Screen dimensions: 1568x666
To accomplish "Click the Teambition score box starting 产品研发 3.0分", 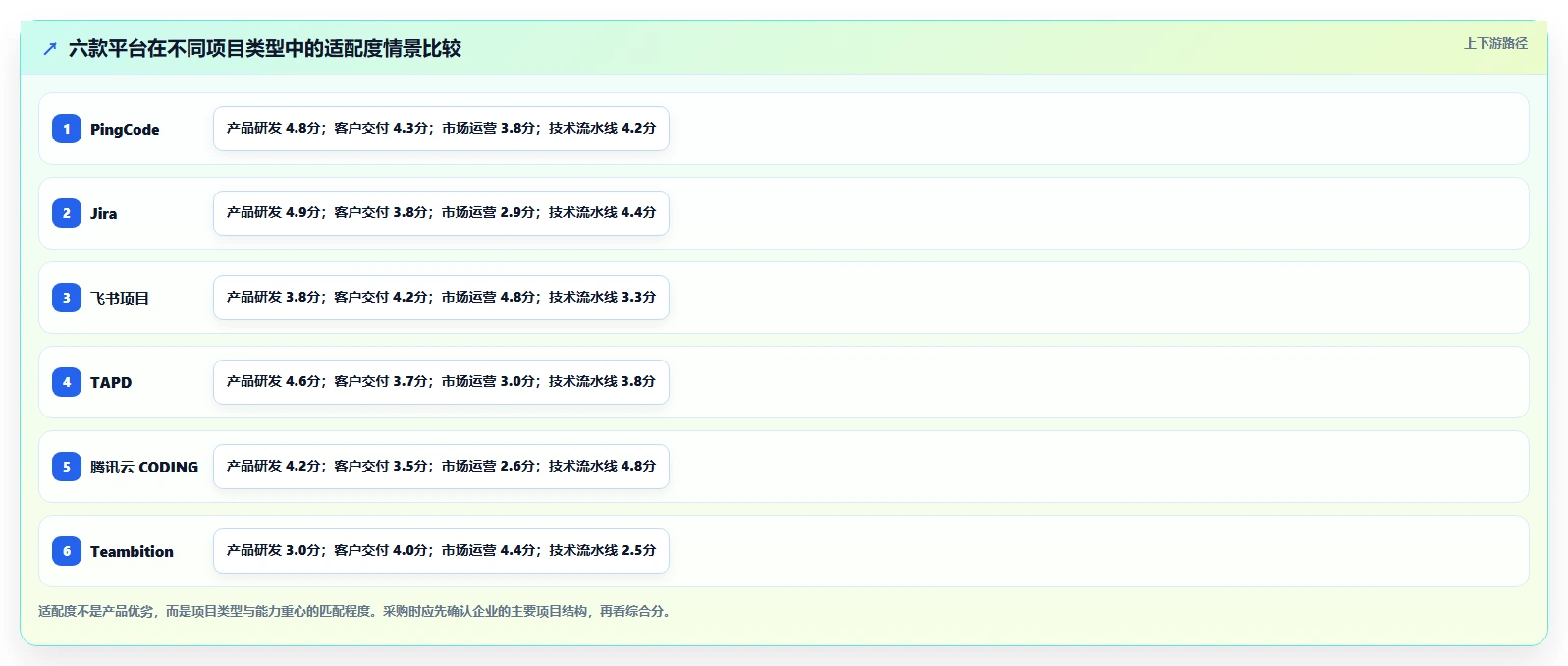I will tap(441, 551).
